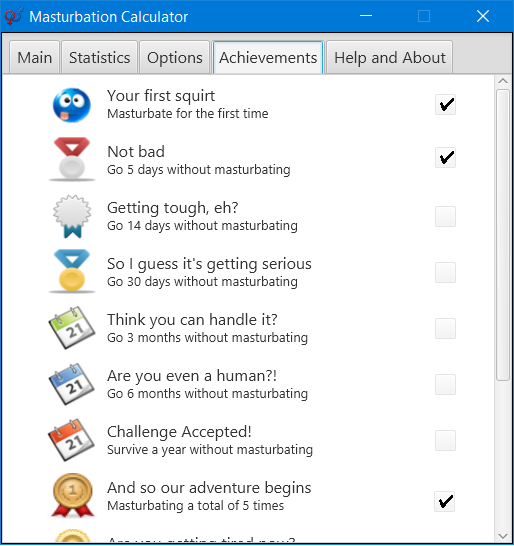Click the silver rosette badge icon
This screenshot has height=546, width=514.
click(72, 217)
